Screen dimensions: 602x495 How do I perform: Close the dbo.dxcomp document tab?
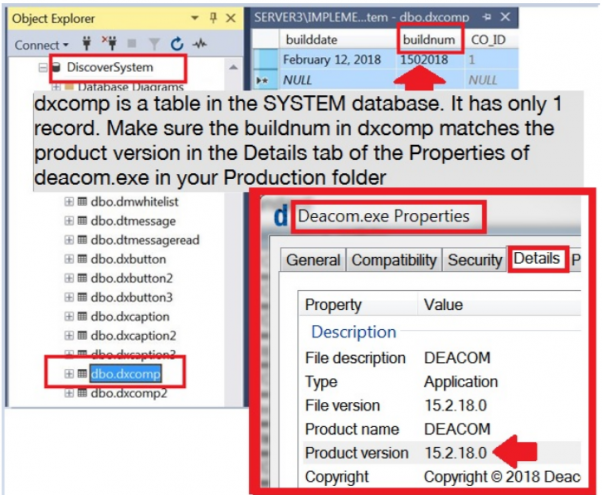(505, 17)
